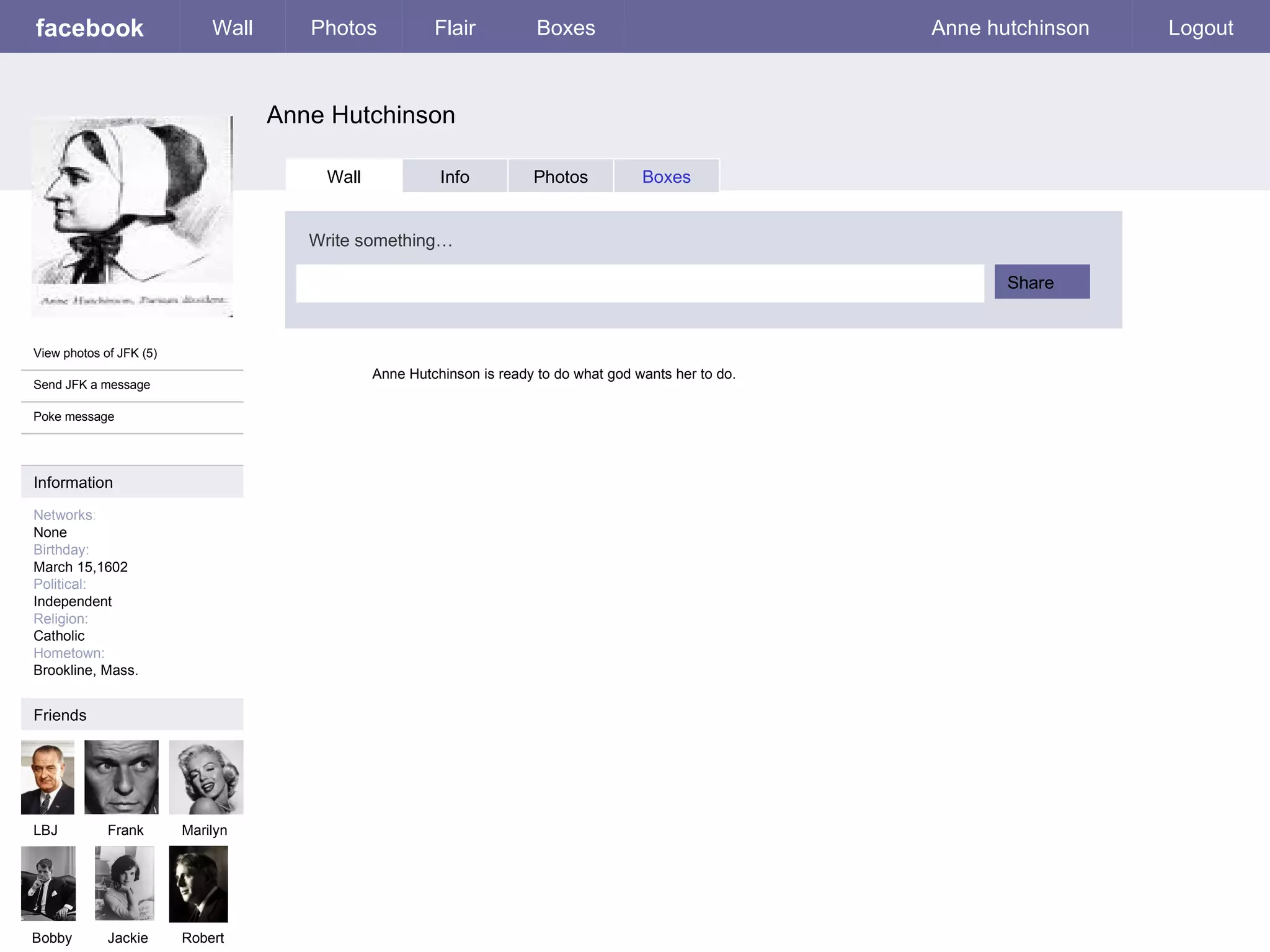Click Anne Hutchinson's profile picture
The width and height of the screenshot is (1270, 952).
132,216
